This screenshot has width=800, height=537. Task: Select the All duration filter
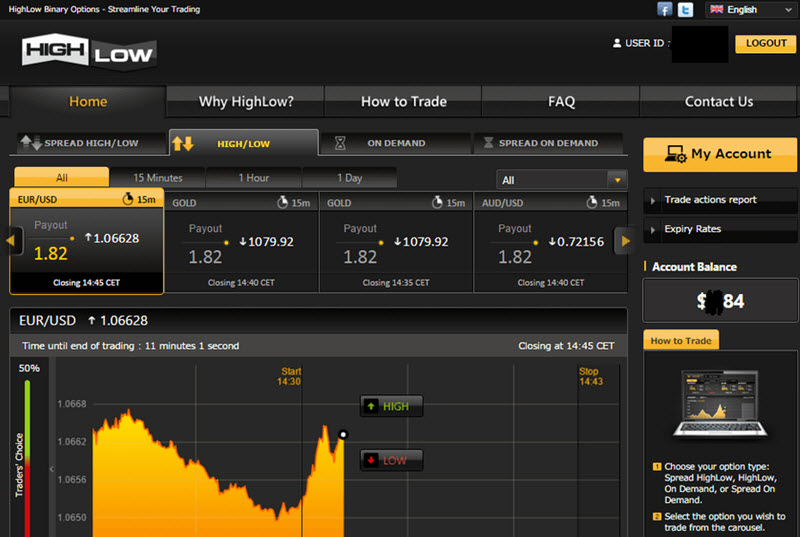pos(62,177)
